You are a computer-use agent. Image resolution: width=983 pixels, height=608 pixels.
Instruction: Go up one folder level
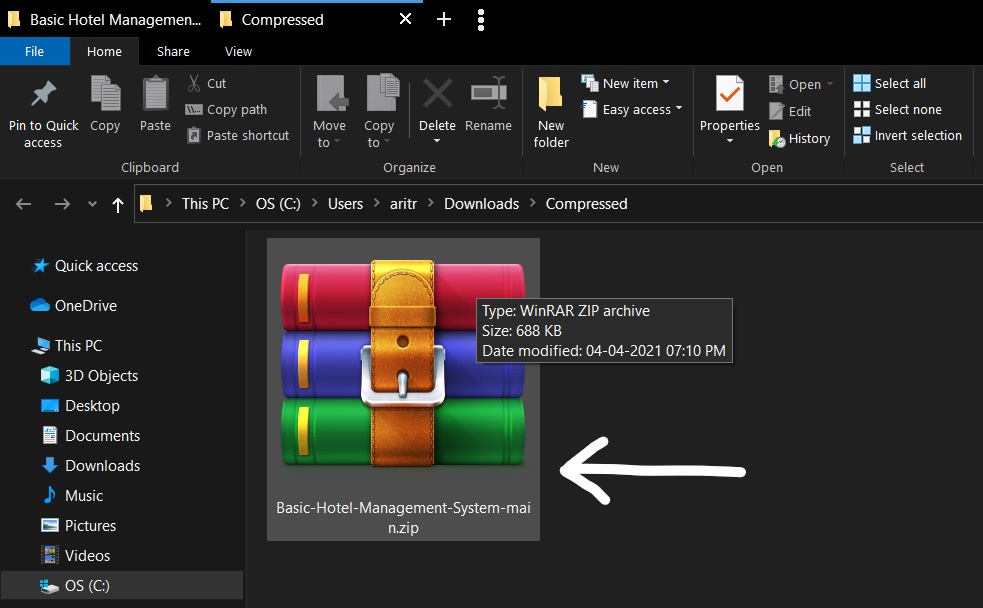coord(117,204)
